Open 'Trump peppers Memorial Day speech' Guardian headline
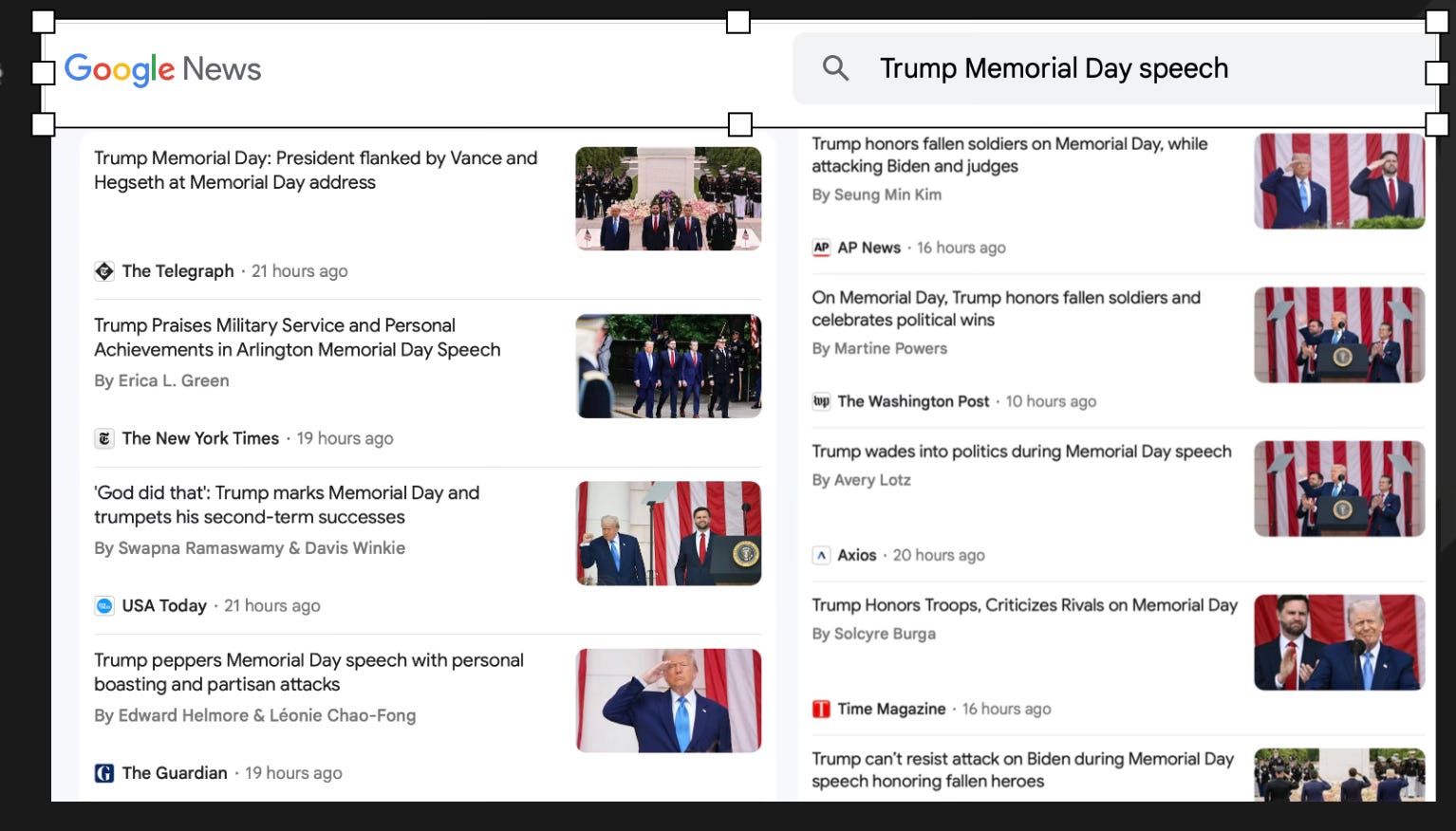This screenshot has height=831, width=1456. (x=308, y=672)
